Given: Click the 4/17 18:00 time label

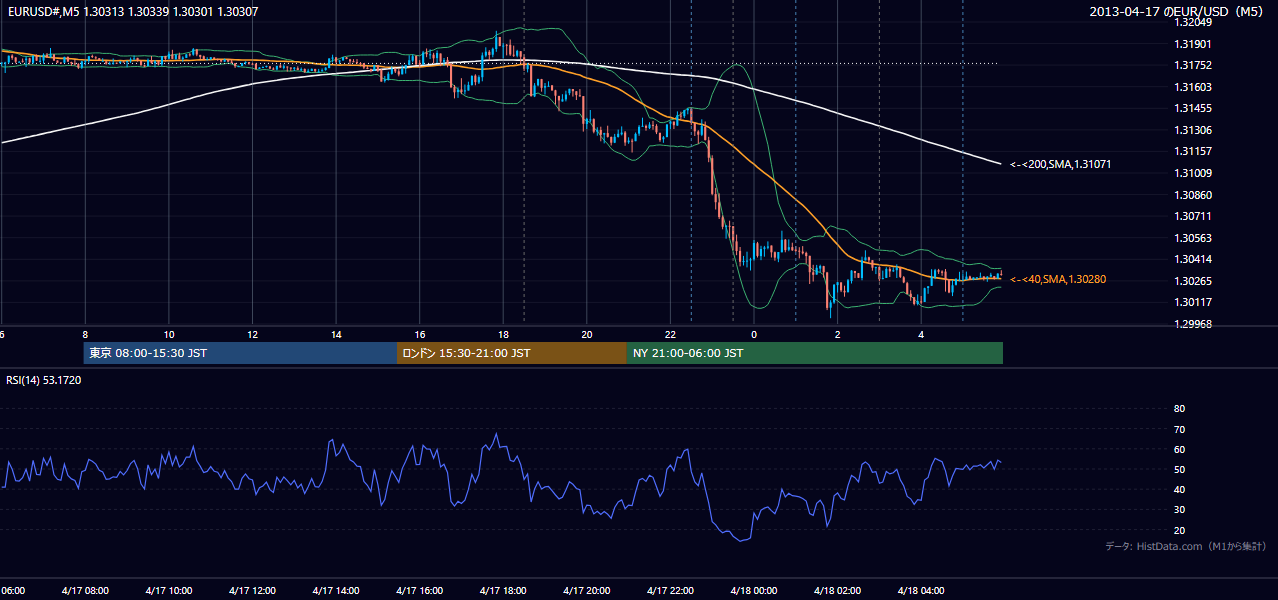Looking at the screenshot, I should (503, 590).
